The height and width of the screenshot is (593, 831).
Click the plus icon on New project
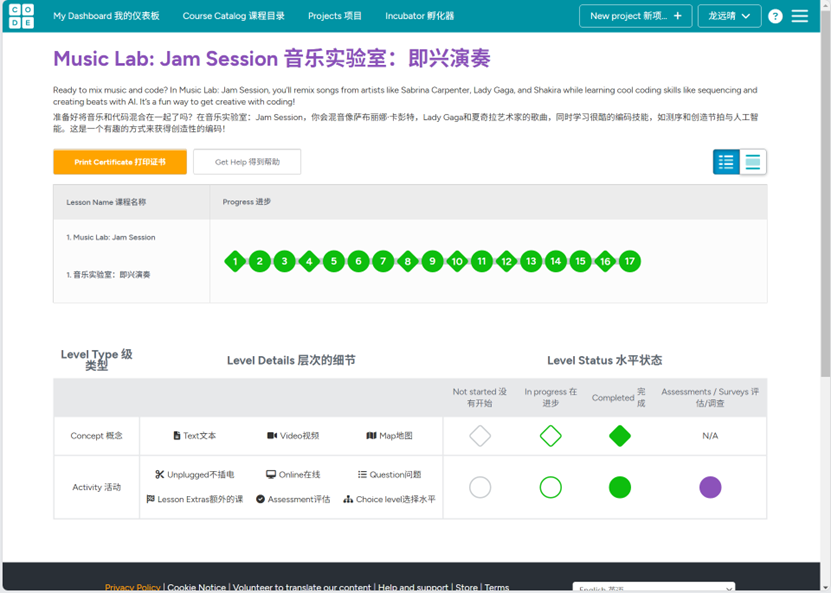pyautogui.click(x=677, y=16)
